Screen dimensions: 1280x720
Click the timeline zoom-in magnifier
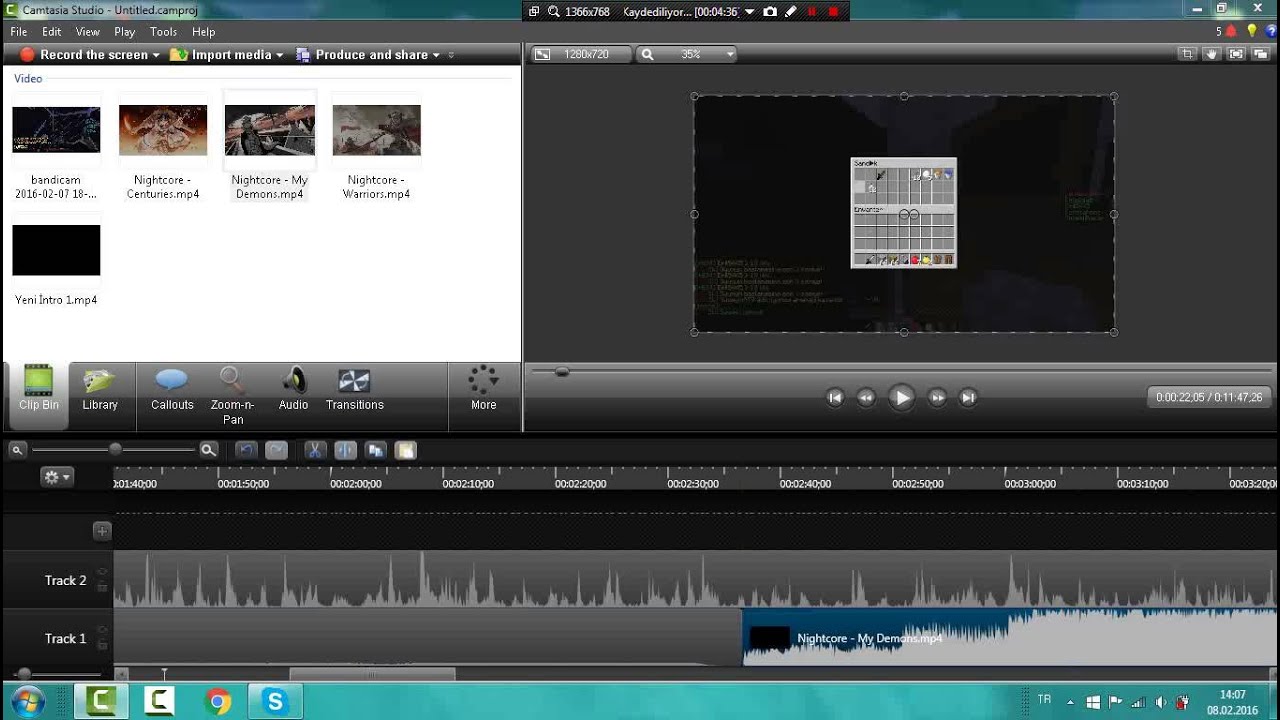pyautogui.click(x=208, y=450)
